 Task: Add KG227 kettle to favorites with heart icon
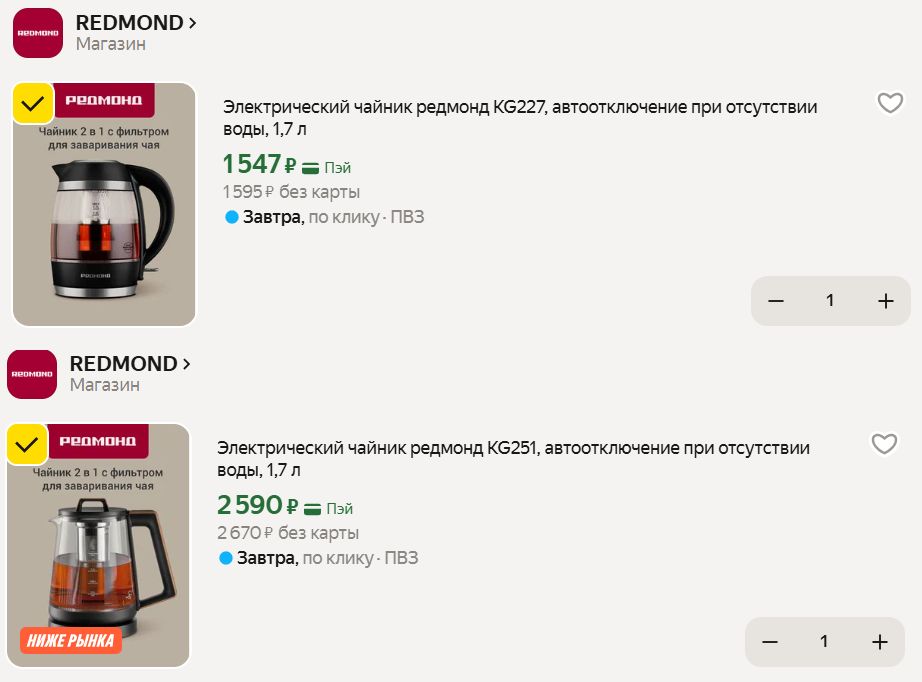tap(890, 103)
